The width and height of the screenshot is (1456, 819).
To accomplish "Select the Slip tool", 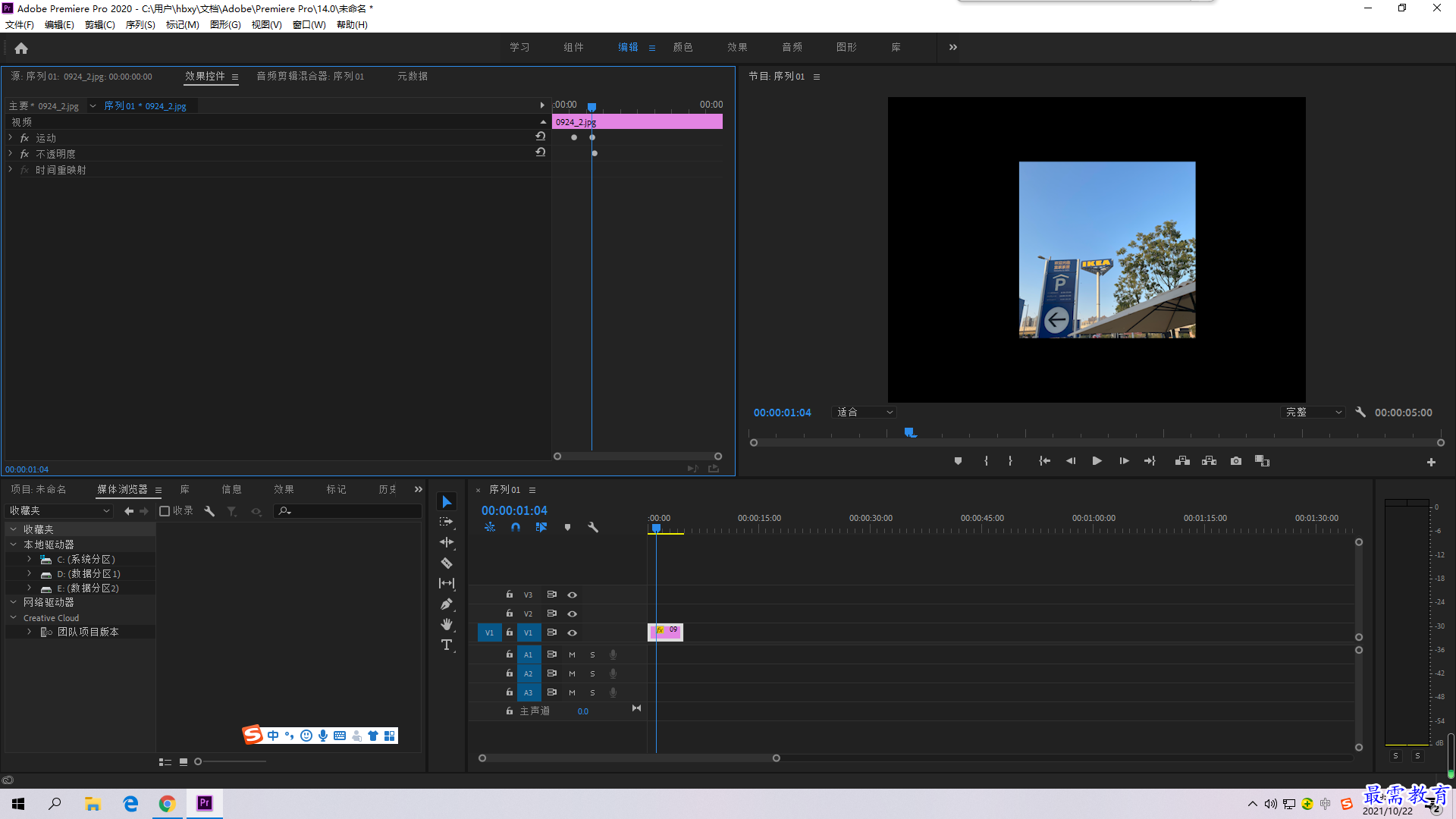I will 447,583.
